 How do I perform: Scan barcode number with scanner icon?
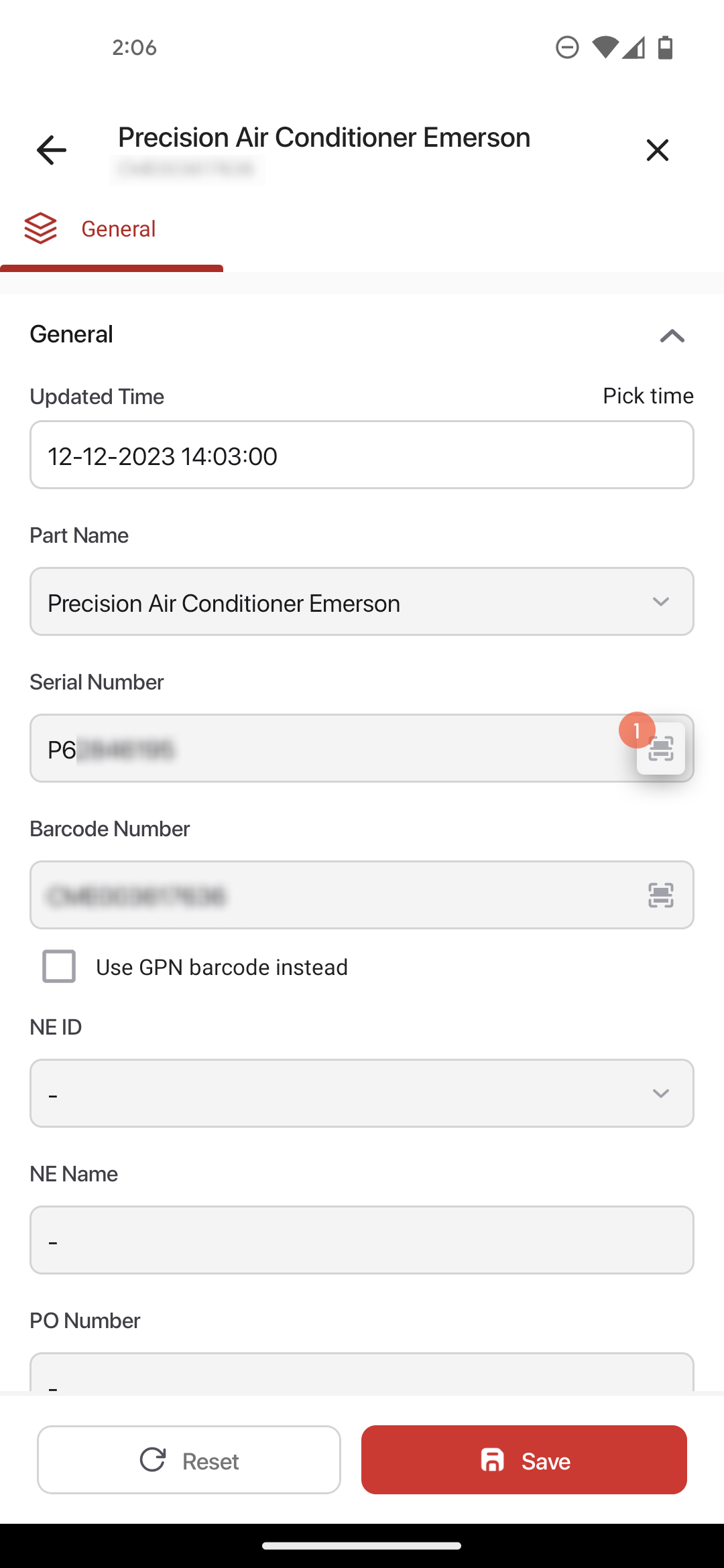[661, 895]
